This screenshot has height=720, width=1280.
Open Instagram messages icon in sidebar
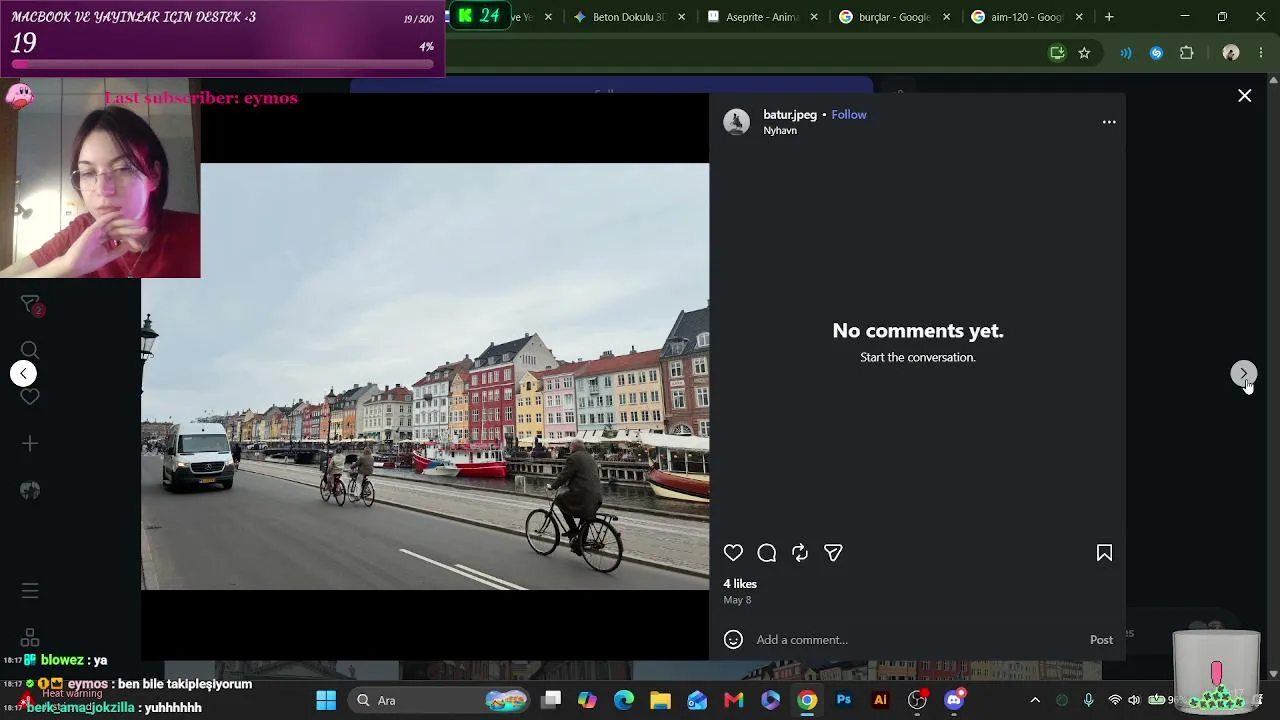tap(30, 305)
